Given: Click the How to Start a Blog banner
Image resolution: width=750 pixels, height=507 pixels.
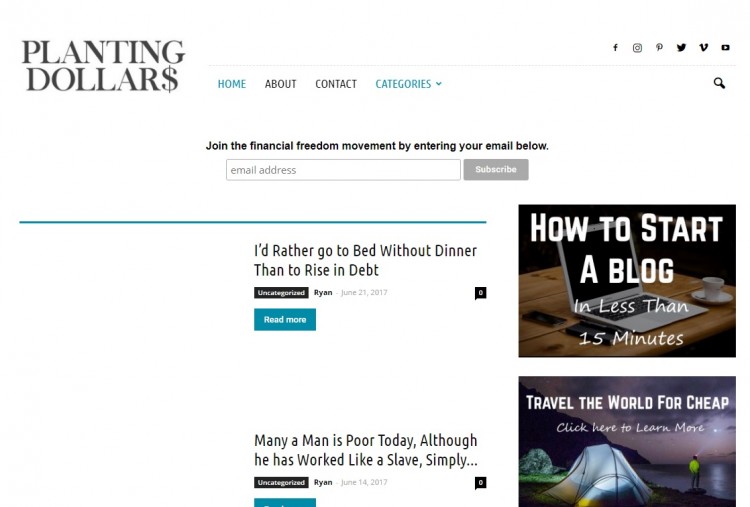Looking at the screenshot, I should 627,281.
